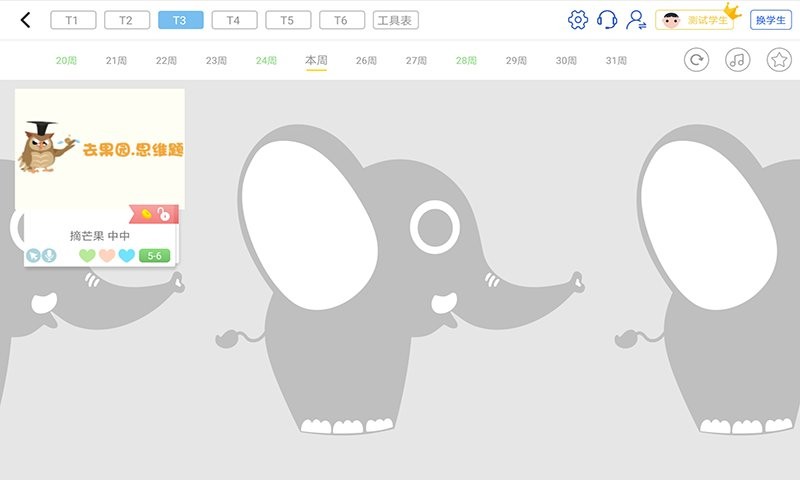Screen dimensions: 800x480
Task: Click the 换学生 button
Action: (x=771, y=20)
